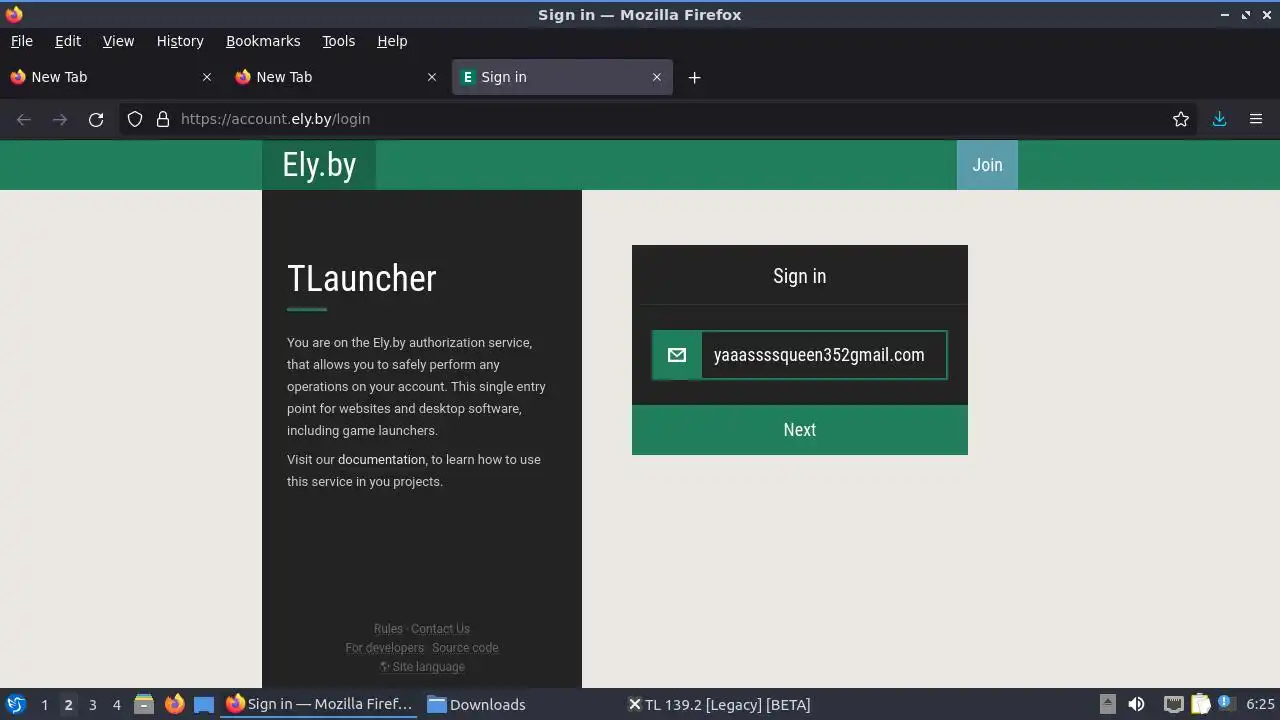1280x720 pixels.
Task: Open the Help menu
Action: pos(392,41)
